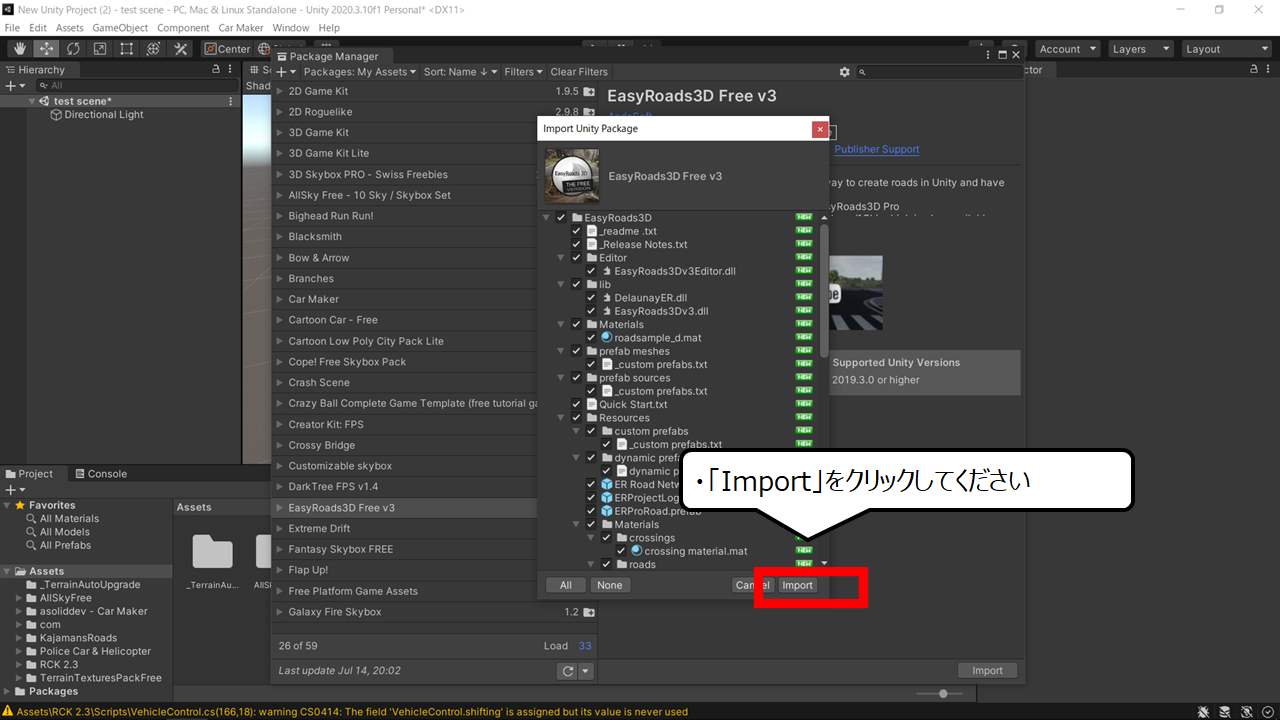Refresh the Package Manager list
Viewport: 1280px width, 720px height.
point(569,672)
